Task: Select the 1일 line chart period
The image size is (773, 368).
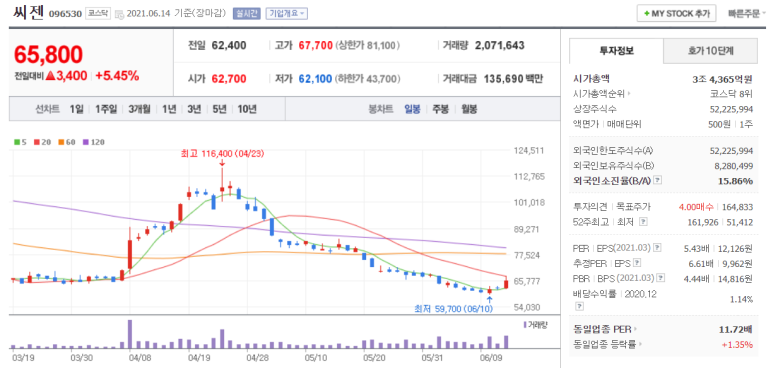Action: pos(76,109)
